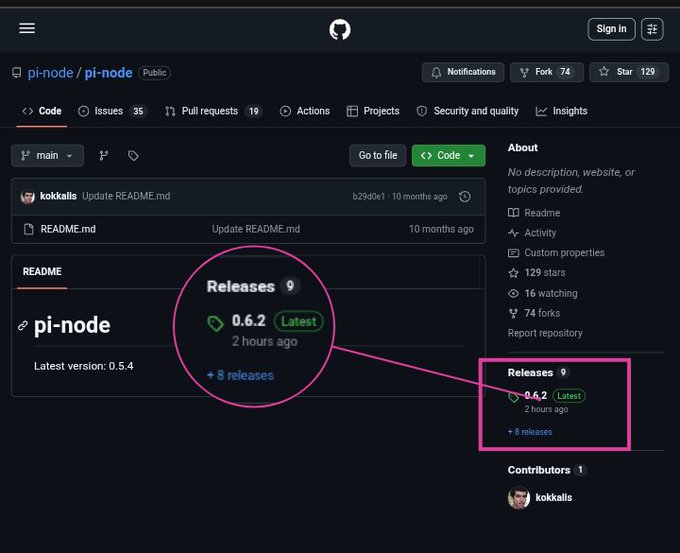
Task: Fork the repository using Fork button
Action: coord(546,72)
